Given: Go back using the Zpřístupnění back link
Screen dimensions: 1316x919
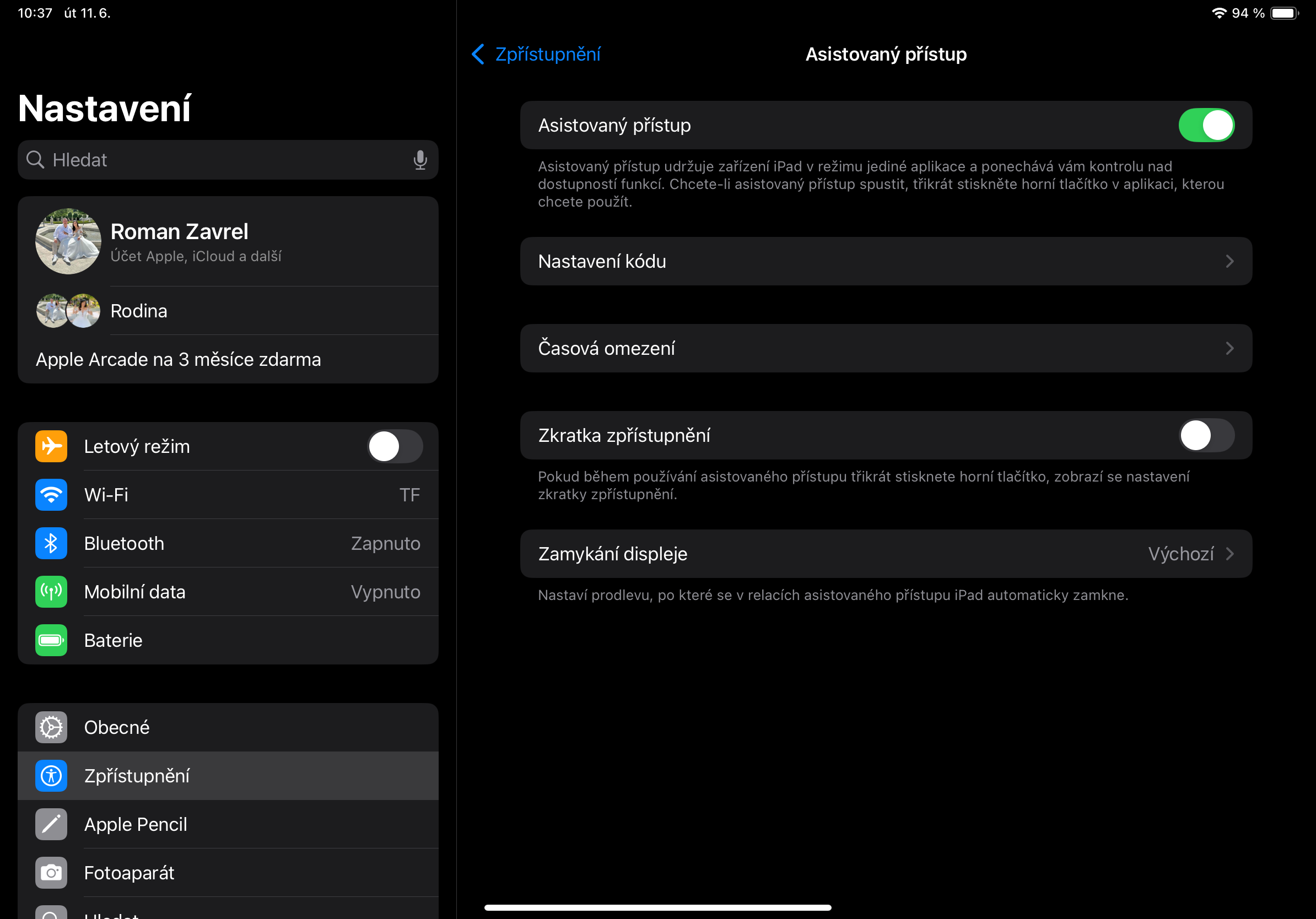Looking at the screenshot, I should [537, 54].
